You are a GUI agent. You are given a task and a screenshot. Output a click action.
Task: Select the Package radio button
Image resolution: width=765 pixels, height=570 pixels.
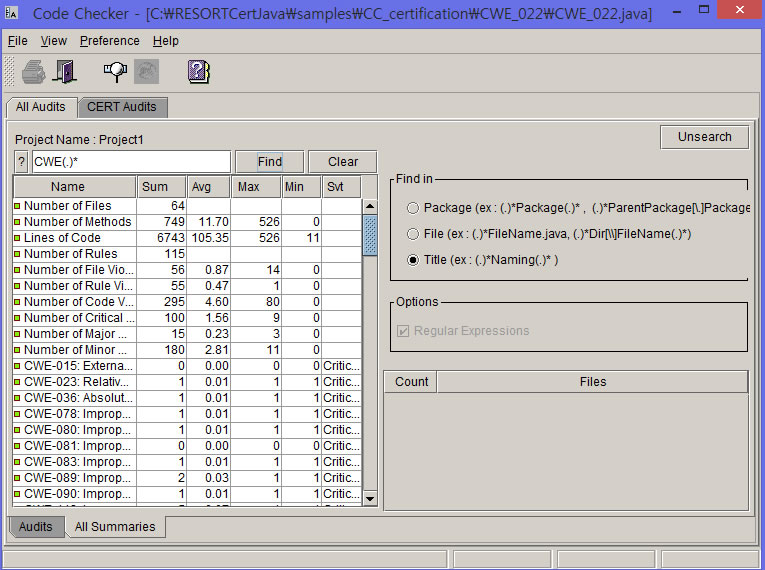pyautogui.click(x=413, y=208)
